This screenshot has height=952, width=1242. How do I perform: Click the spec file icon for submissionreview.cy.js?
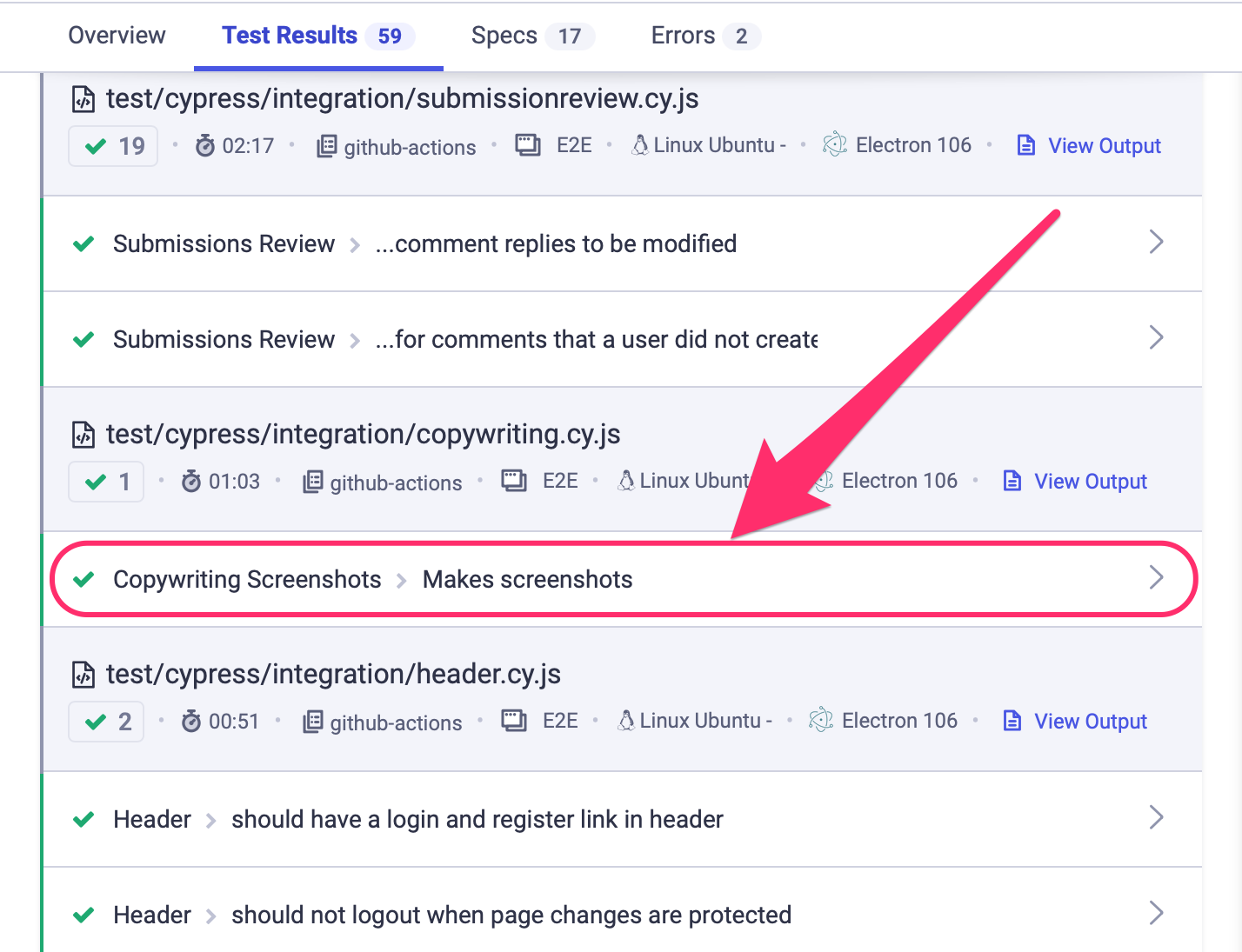83,98
